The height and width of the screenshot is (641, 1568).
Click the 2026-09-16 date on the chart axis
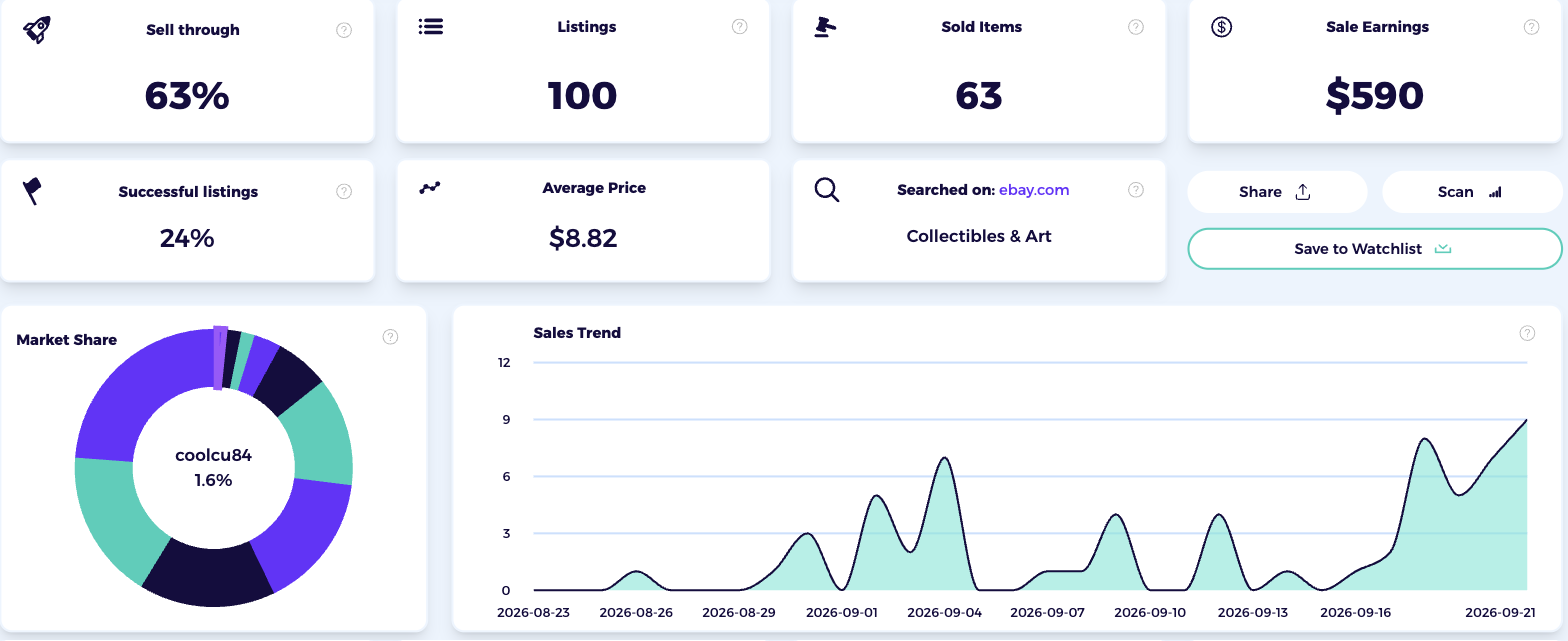(1355, 612)
